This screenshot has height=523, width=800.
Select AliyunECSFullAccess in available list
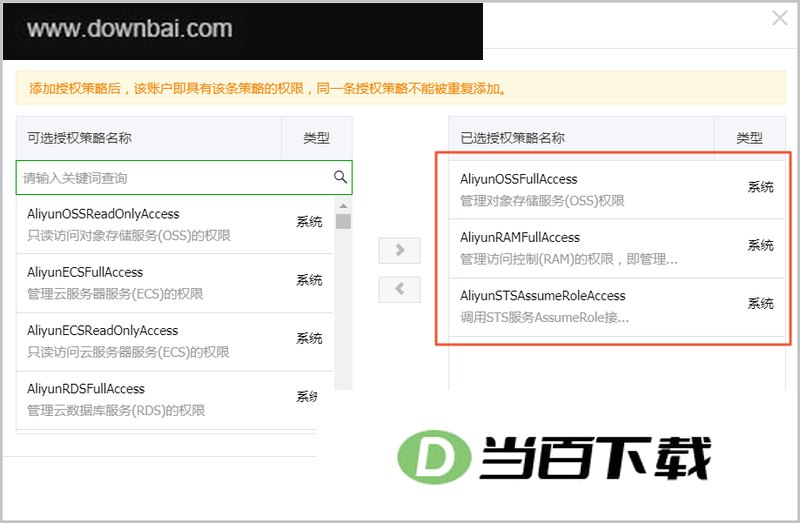tap(175, 283)
